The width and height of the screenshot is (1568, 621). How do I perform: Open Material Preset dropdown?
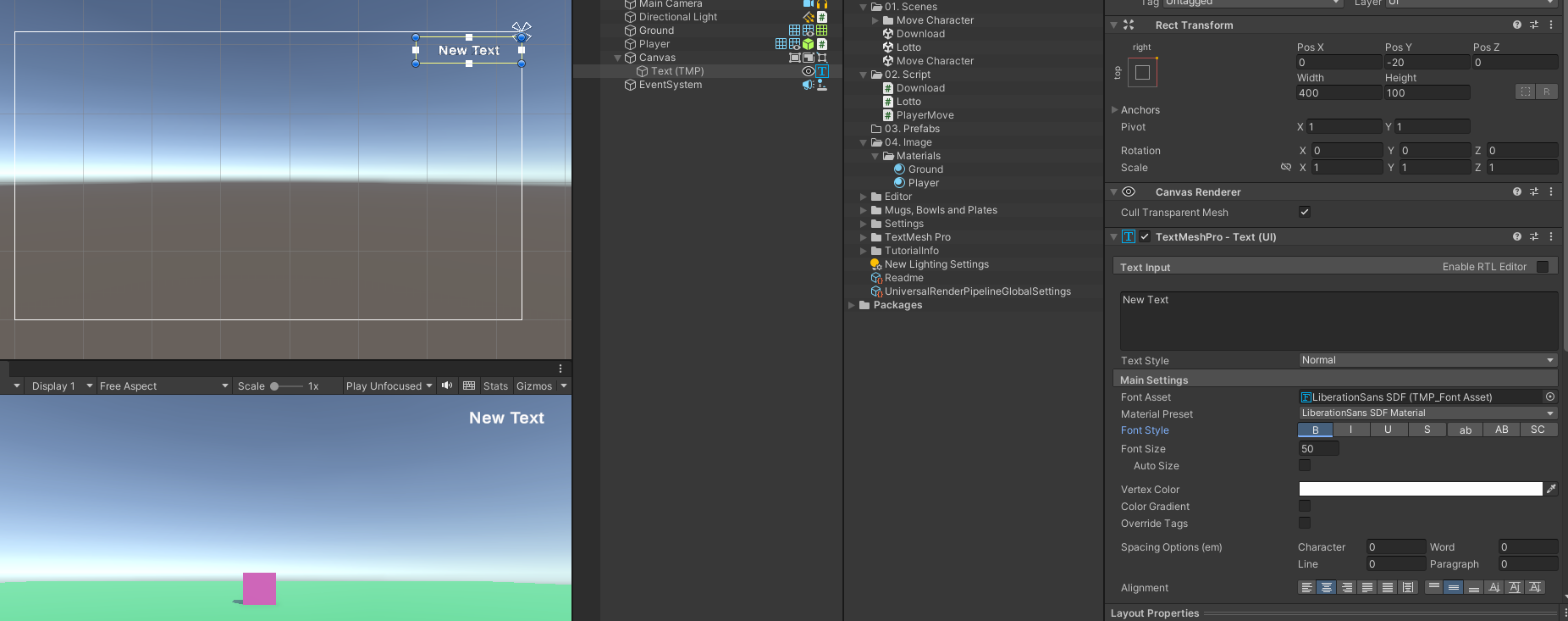click(1428, 413)
